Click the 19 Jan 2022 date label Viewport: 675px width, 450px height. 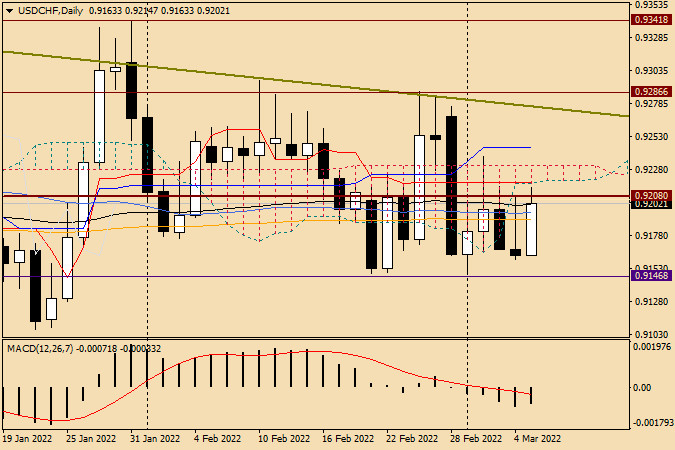(27, 438)
